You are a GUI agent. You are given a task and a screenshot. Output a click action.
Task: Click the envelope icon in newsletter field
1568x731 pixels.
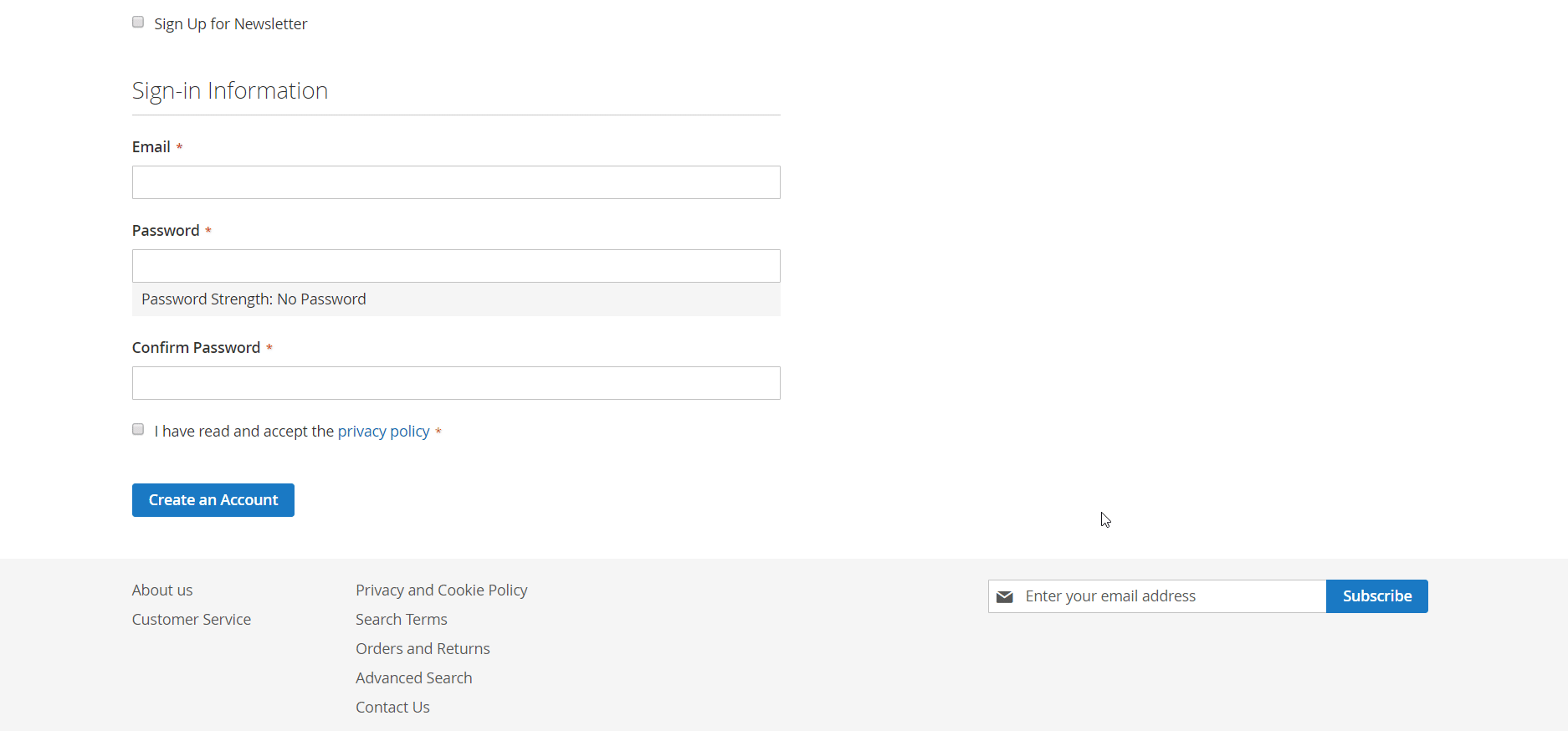coord(1005,596)
